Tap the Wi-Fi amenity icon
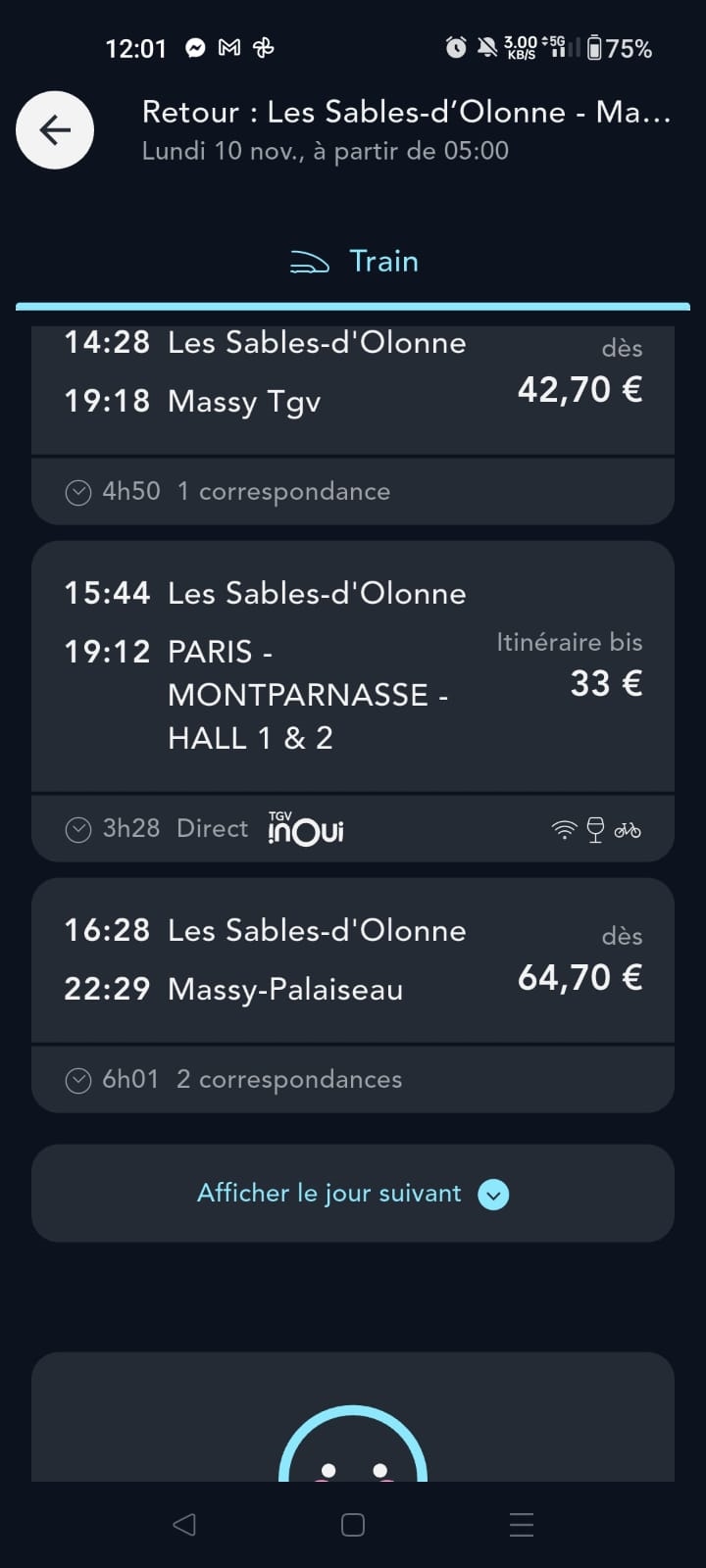The image size is (706, 1568). [x=564, y=830]
